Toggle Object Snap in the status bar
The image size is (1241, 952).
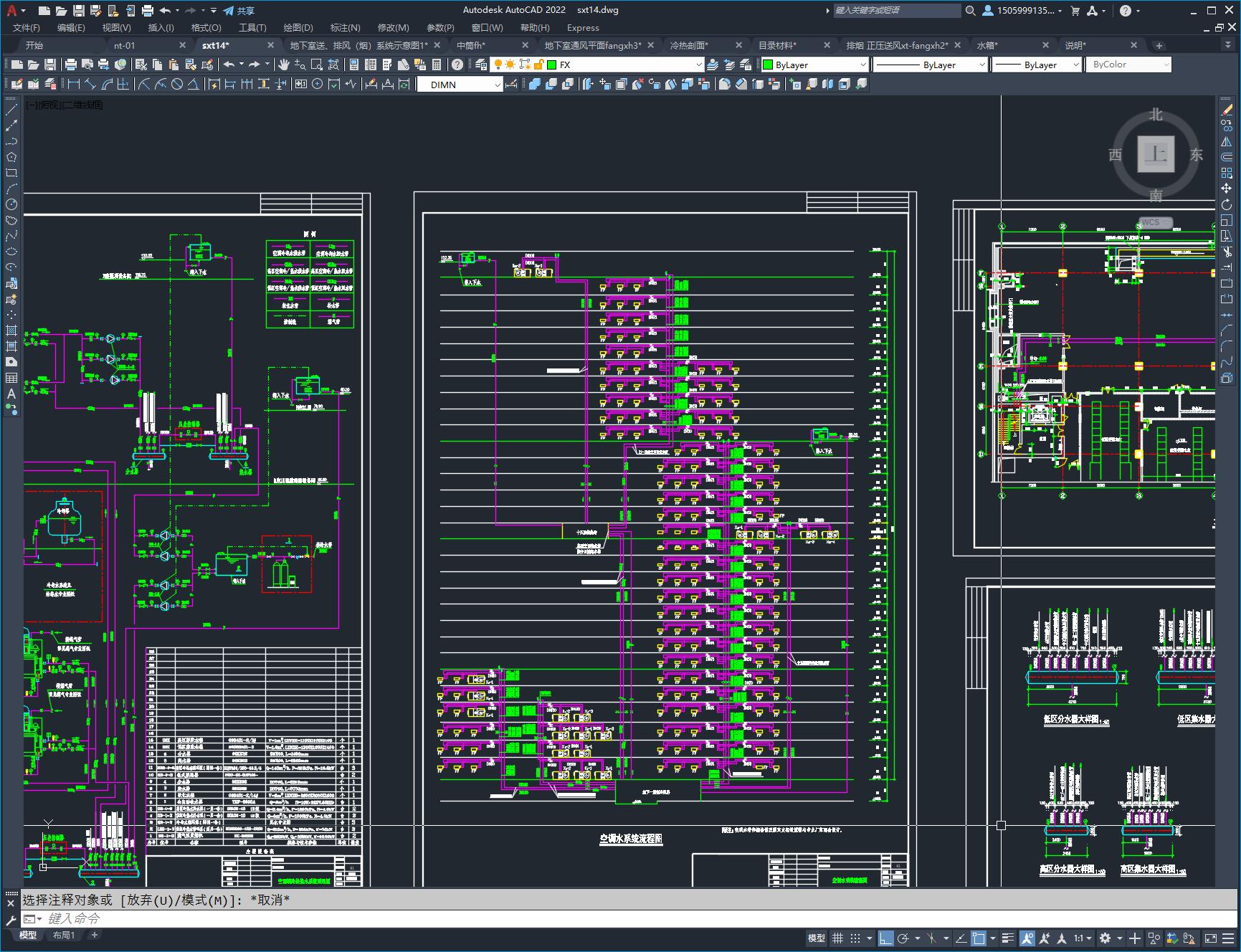pyautogui.click(x=979, y=938)
